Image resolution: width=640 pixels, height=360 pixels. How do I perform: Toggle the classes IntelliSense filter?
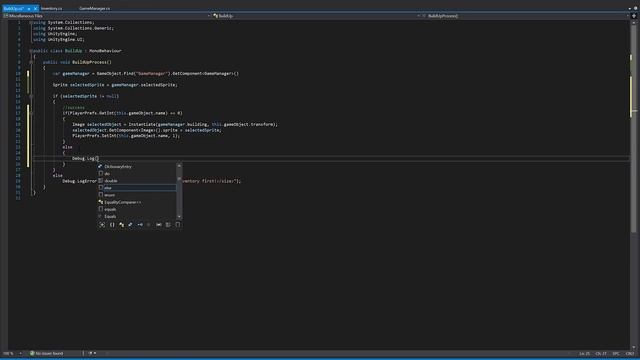coord(121,224)
